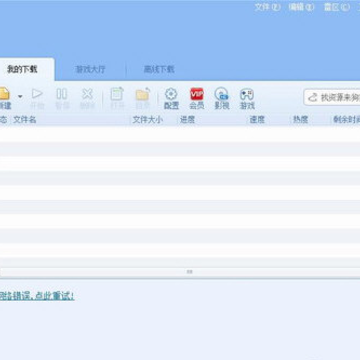Sort by 文件名 column header
This screenshot has height=360, width=360.
point(24,120)
